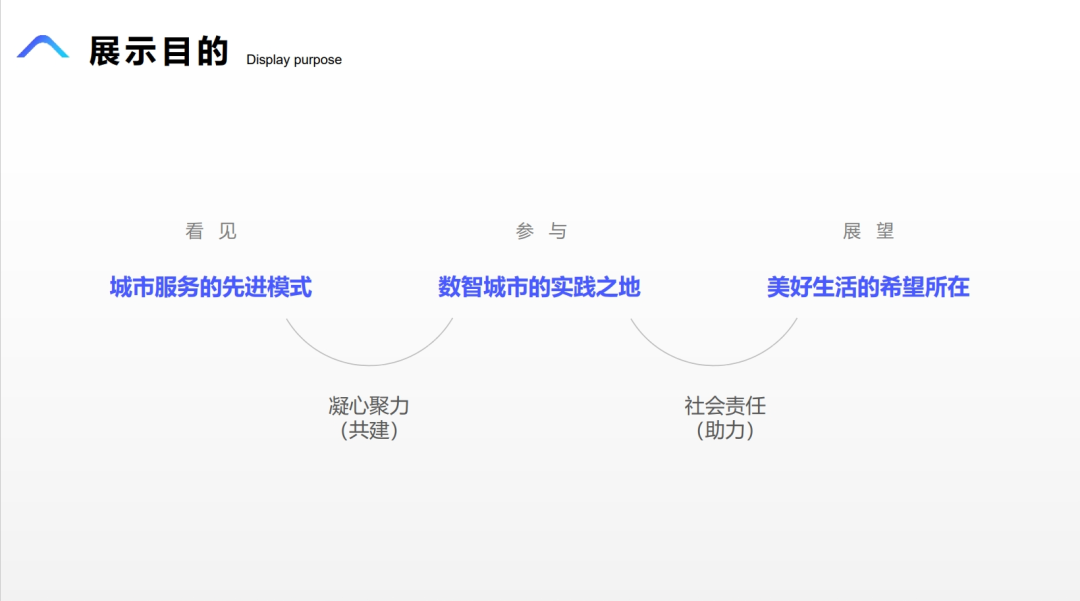Click the (助力) label below 社会责任
This screenshot has height=601, width=1080.
tap(726, 430)
